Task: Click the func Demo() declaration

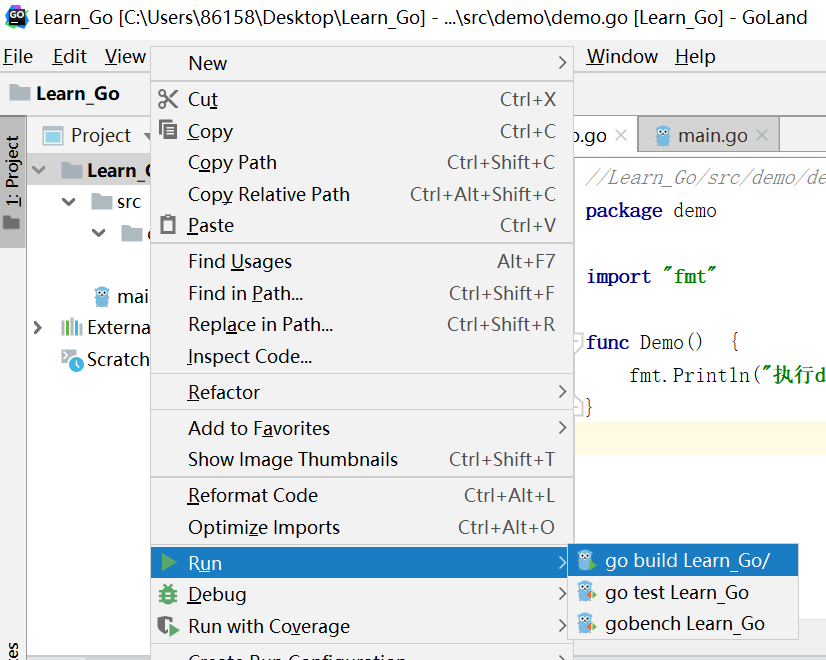Action: point(663,342)
